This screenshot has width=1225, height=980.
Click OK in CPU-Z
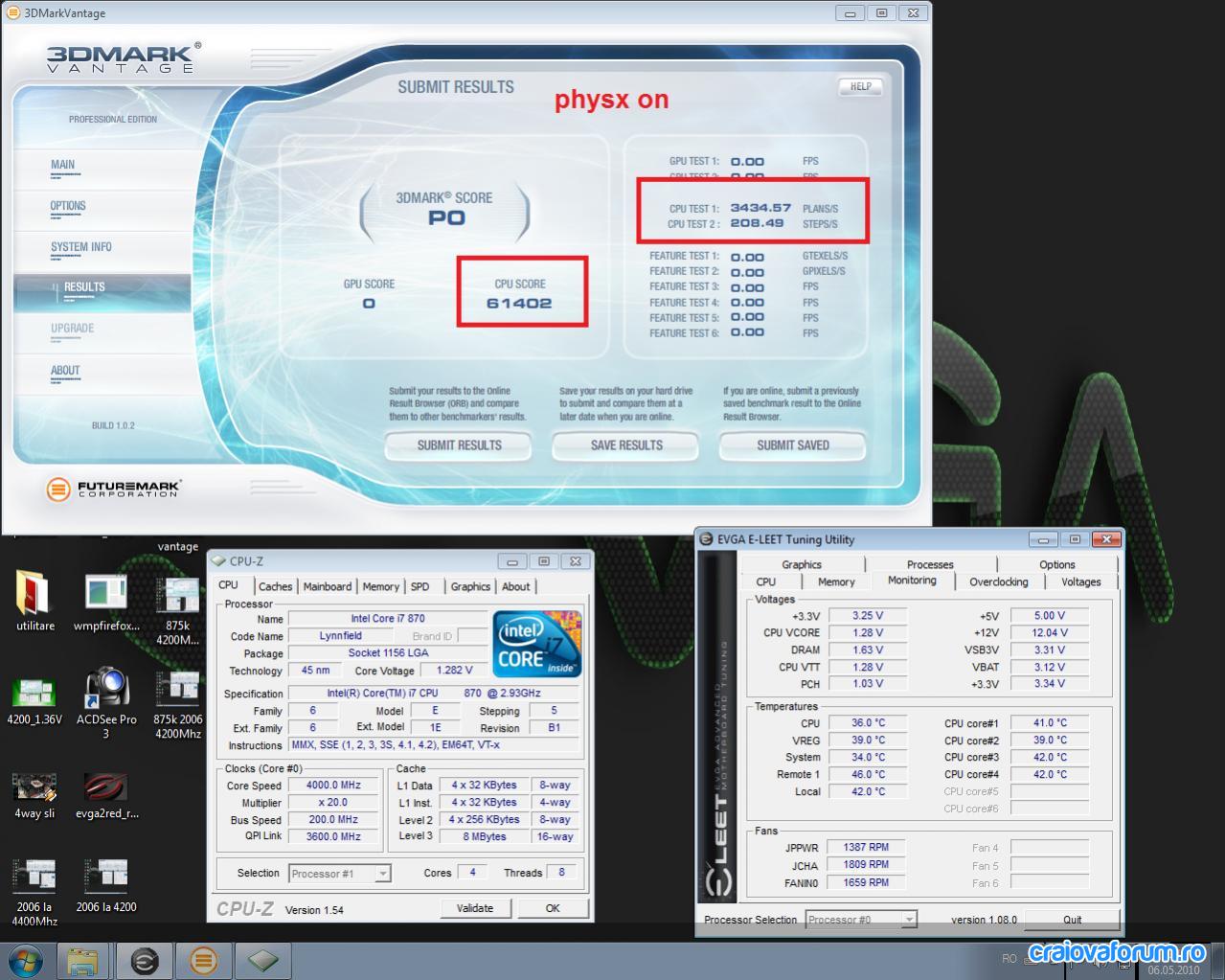pos(553,908)
